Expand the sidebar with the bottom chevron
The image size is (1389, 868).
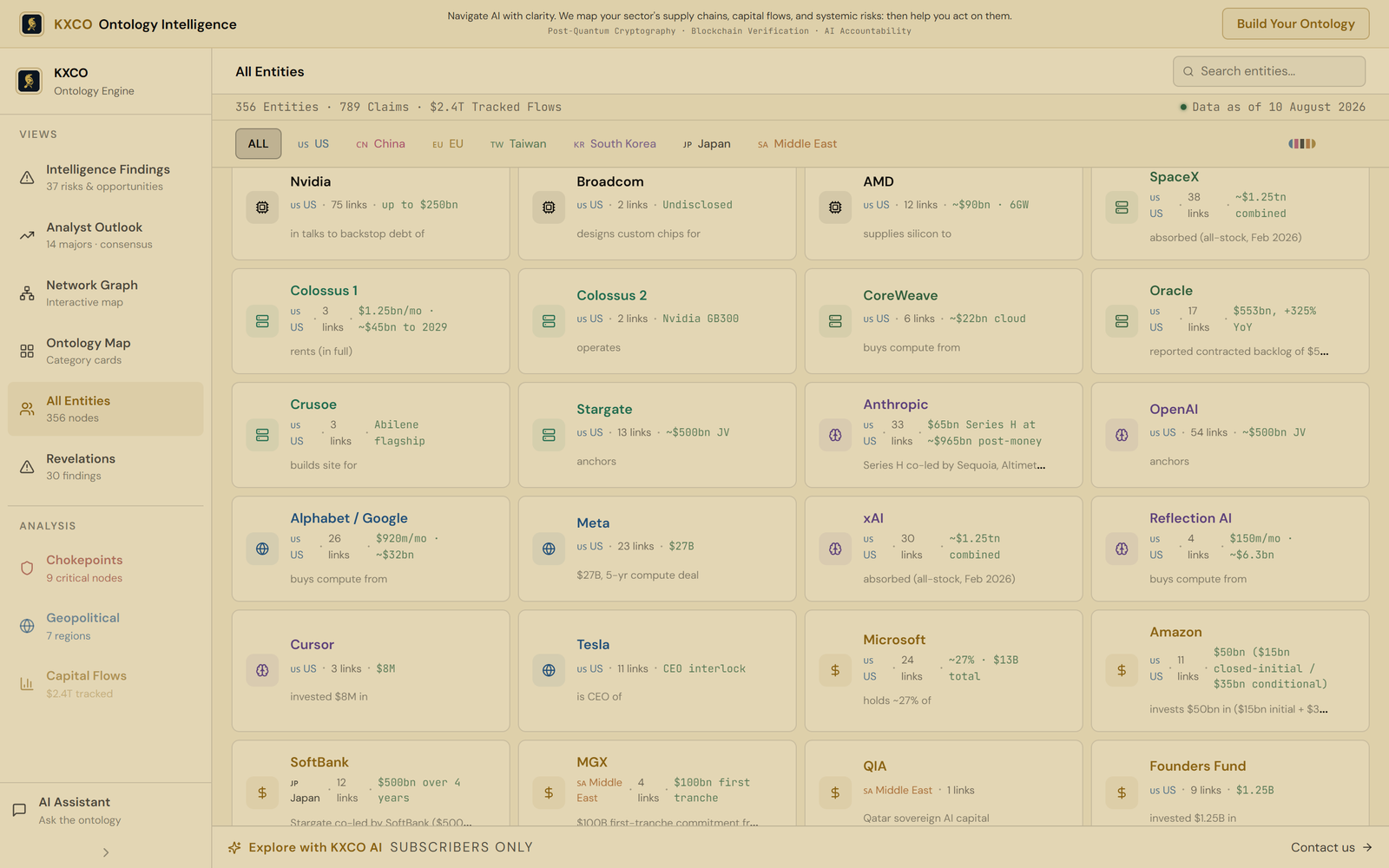[106, 852]
